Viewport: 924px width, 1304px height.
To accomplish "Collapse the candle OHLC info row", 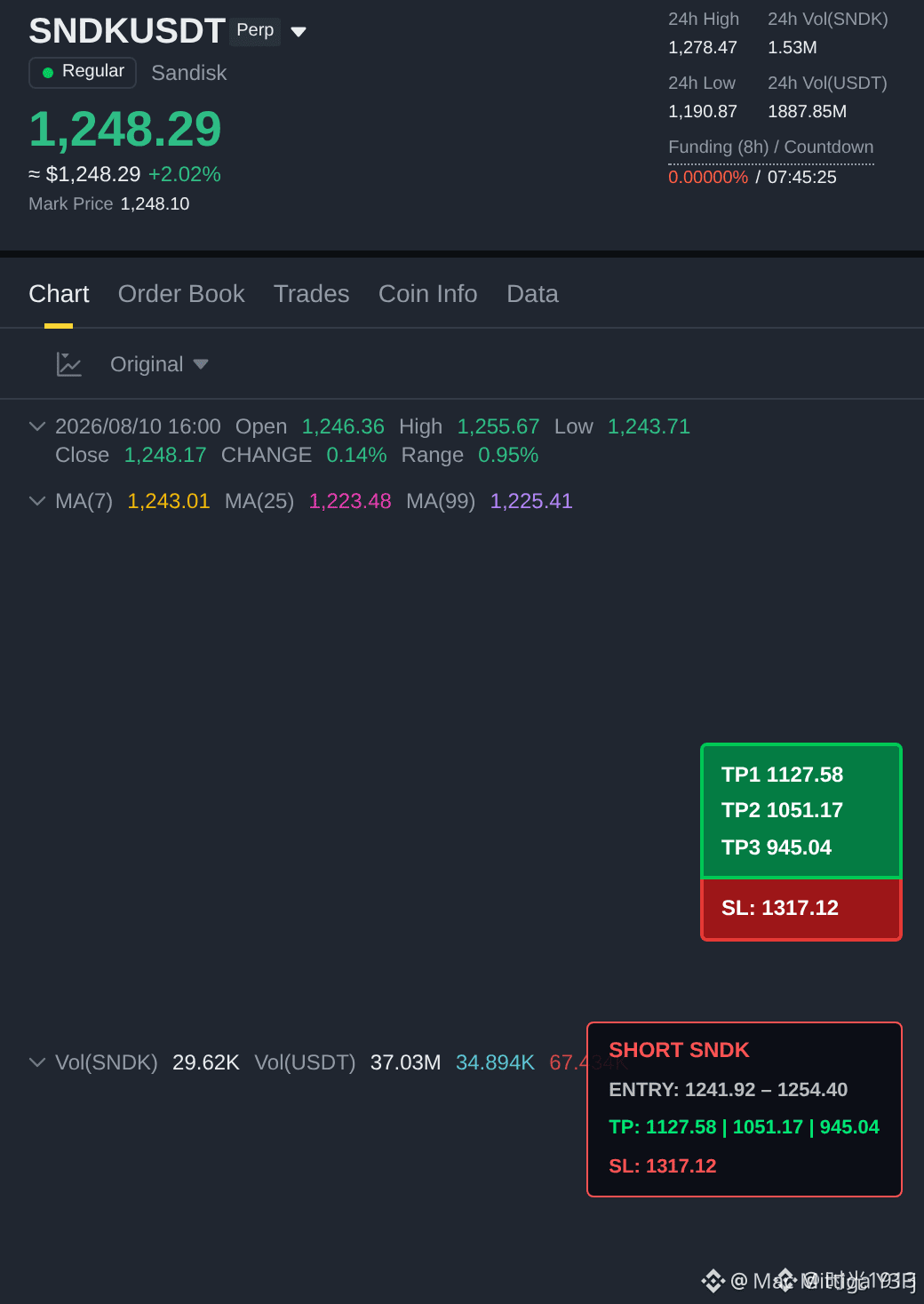I will coord(37,426).
